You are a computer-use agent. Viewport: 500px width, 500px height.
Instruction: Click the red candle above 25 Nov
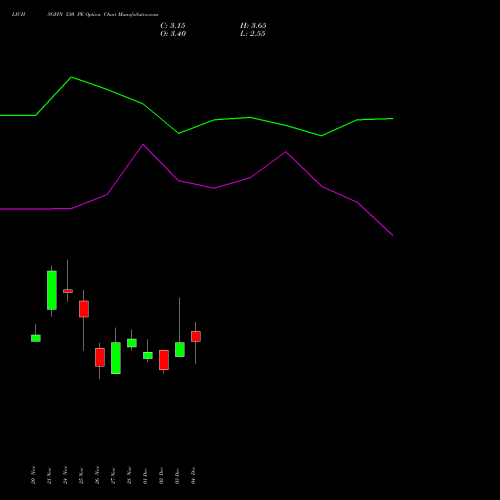84,309
